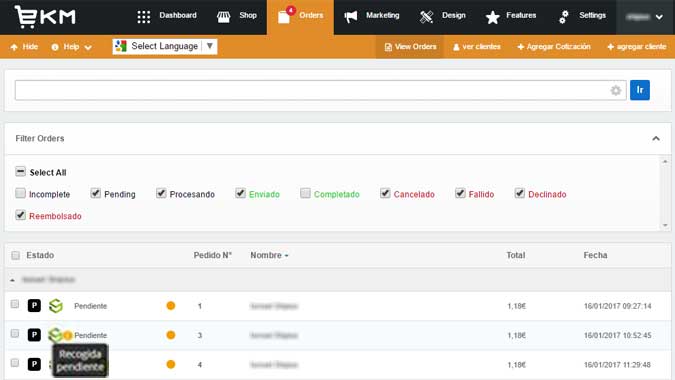Click the P payment icon for order 4

coord(34,364)
